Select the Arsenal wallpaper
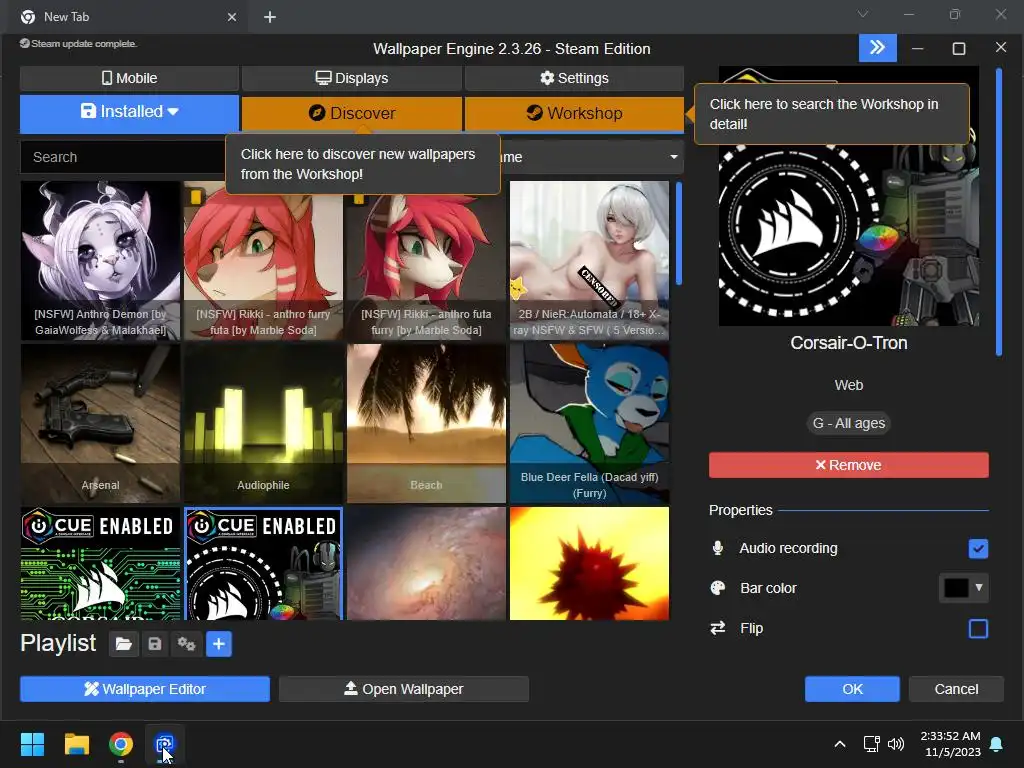This screenshot has width=1024, height=768. (x=101, y=424)
